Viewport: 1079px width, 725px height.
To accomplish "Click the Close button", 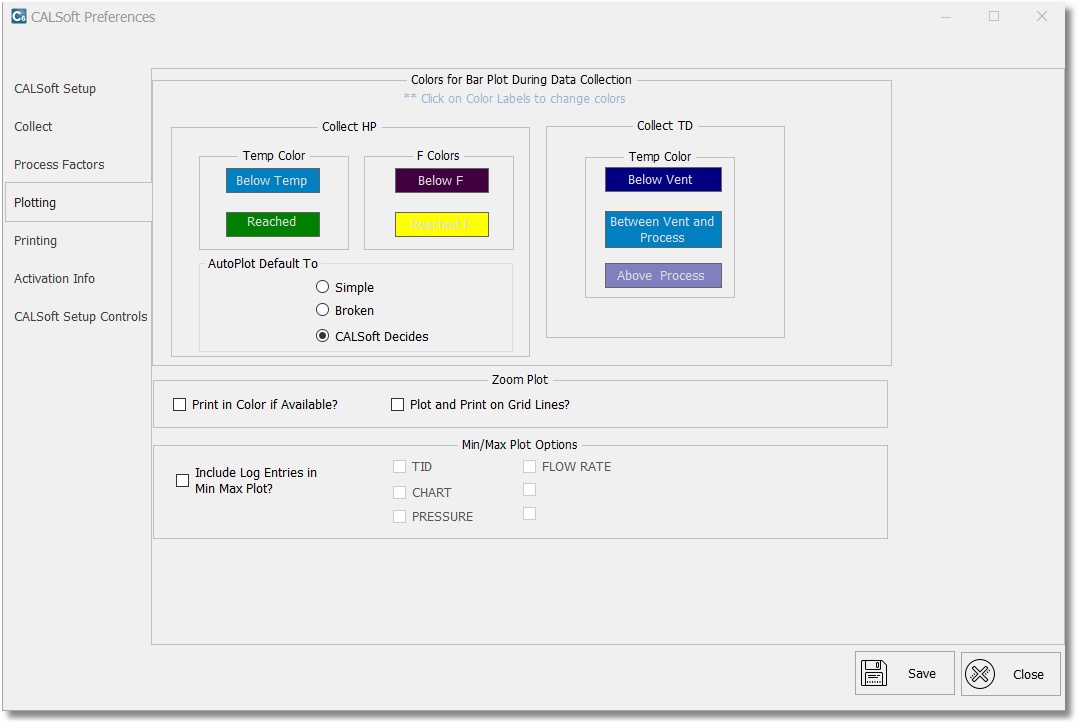I will click(x=1010, y=674).
